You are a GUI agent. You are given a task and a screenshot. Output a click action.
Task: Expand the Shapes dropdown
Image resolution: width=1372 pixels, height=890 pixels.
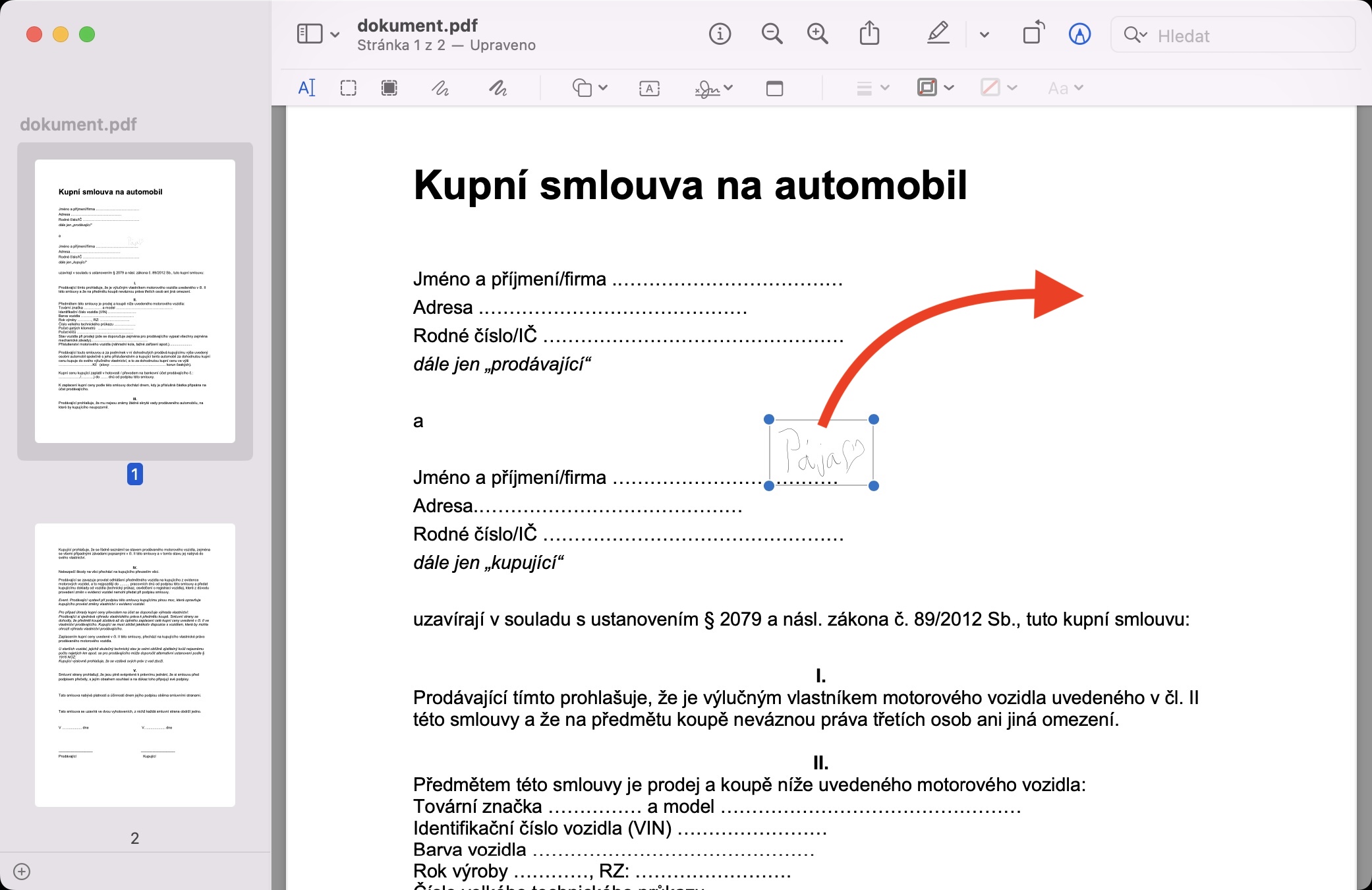click(590, 88)
